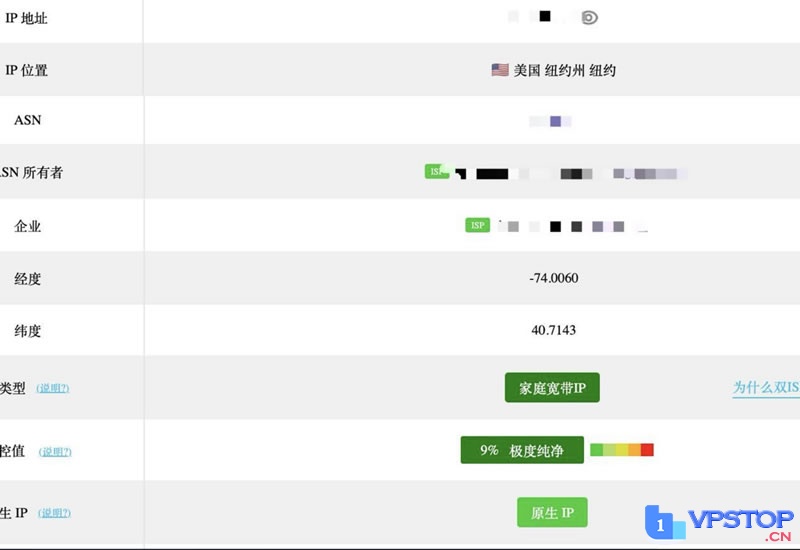Image resolution: width=800 pixels, height=550 pixels.
Task: Open the 说明? link beside 控值
Action: 55,452
